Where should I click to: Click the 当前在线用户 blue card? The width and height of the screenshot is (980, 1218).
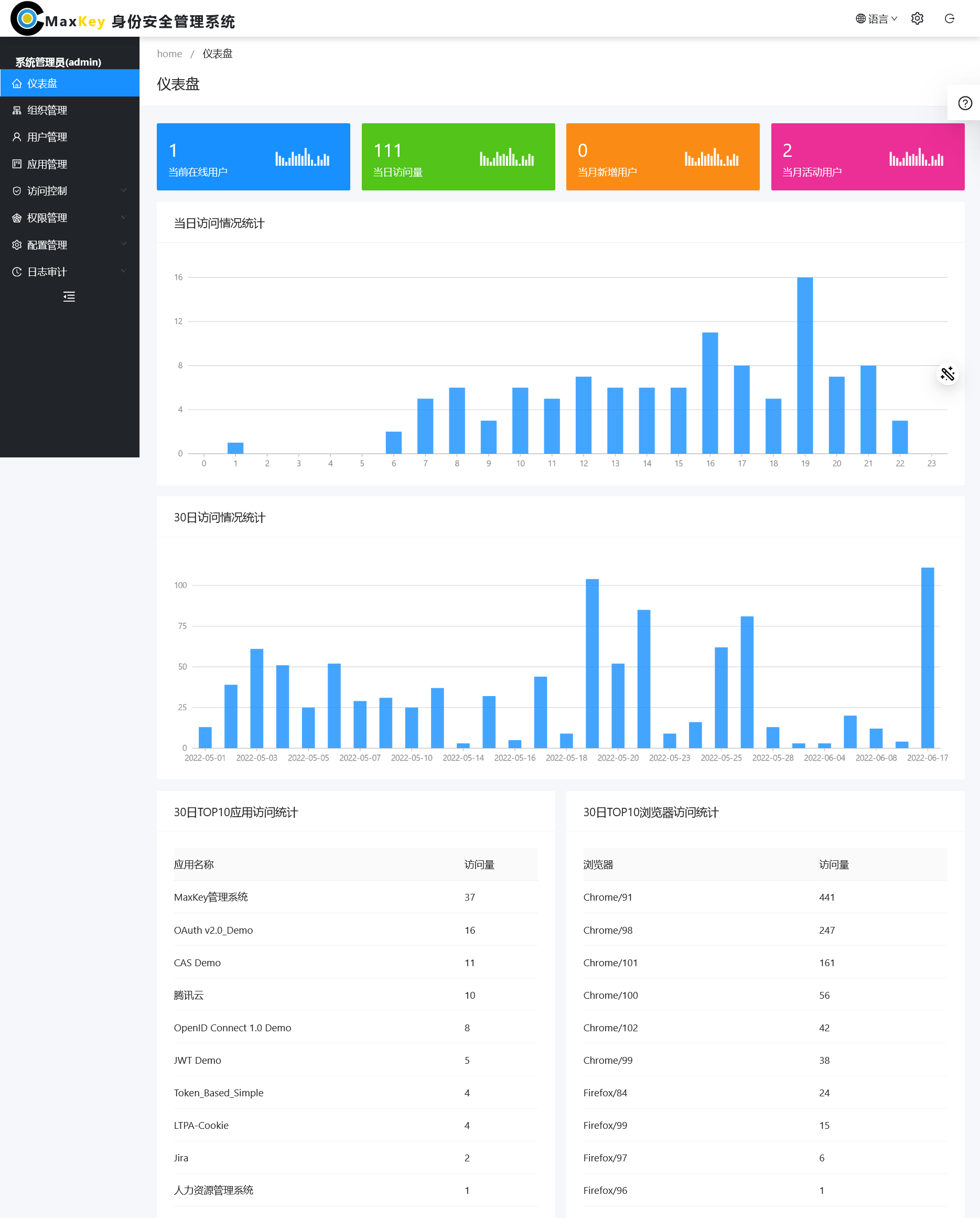(253, 157)
